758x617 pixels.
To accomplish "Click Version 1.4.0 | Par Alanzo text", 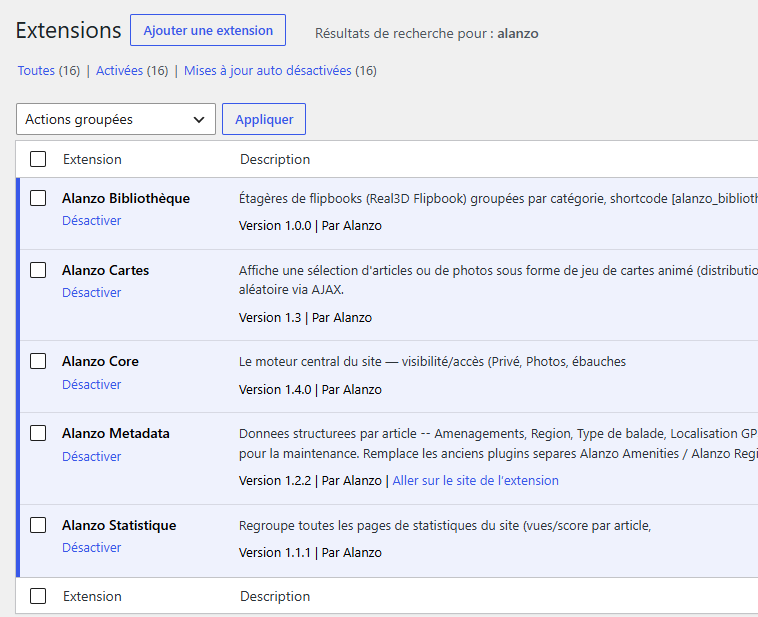I will 310,390.
